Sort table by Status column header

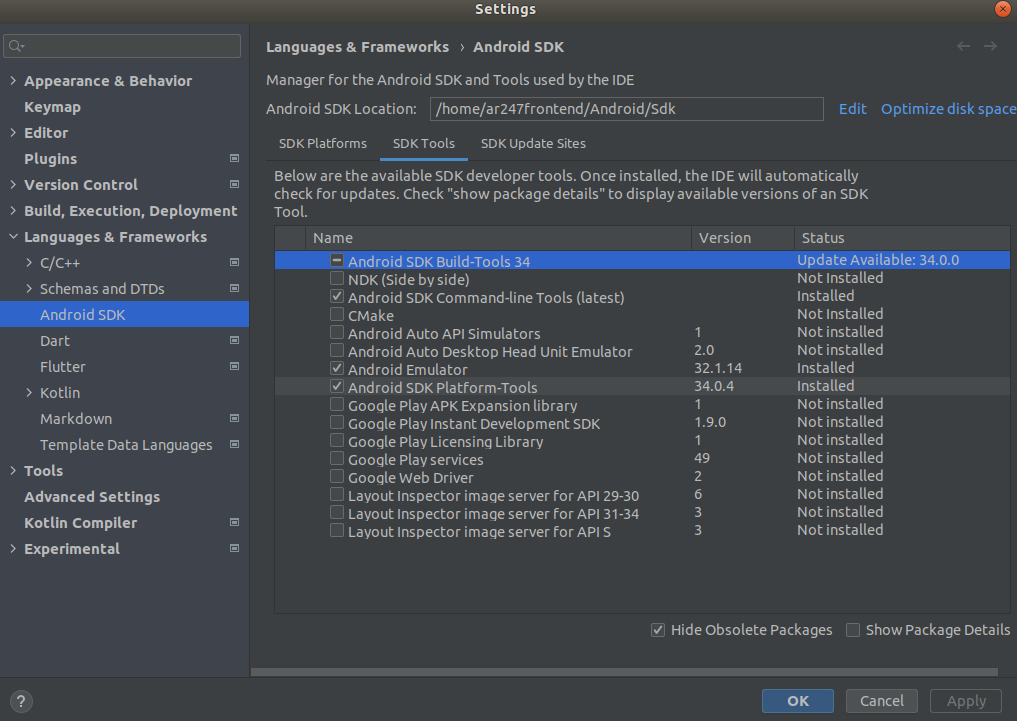(x=902, y=238)
